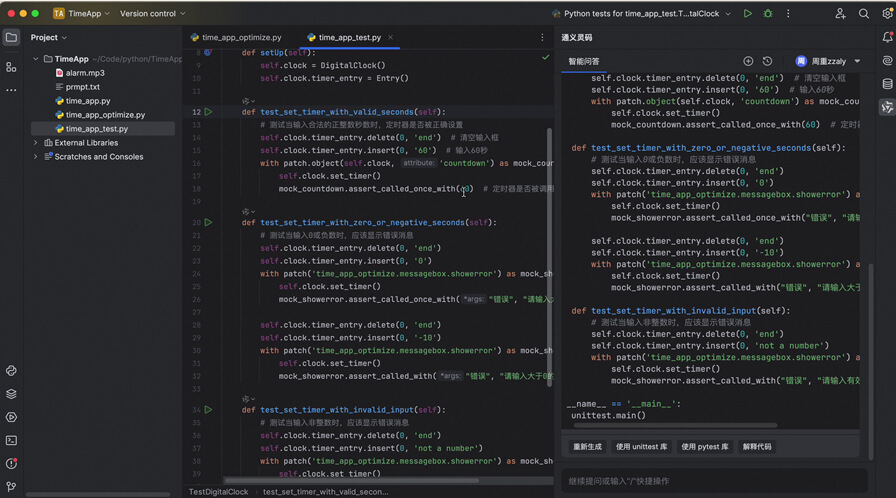Viewport: 896px width, 498px height.
Task: Run test_set_timer_with_zero_or_negative_seconds from gutter
Action: [x=209, y=222]
